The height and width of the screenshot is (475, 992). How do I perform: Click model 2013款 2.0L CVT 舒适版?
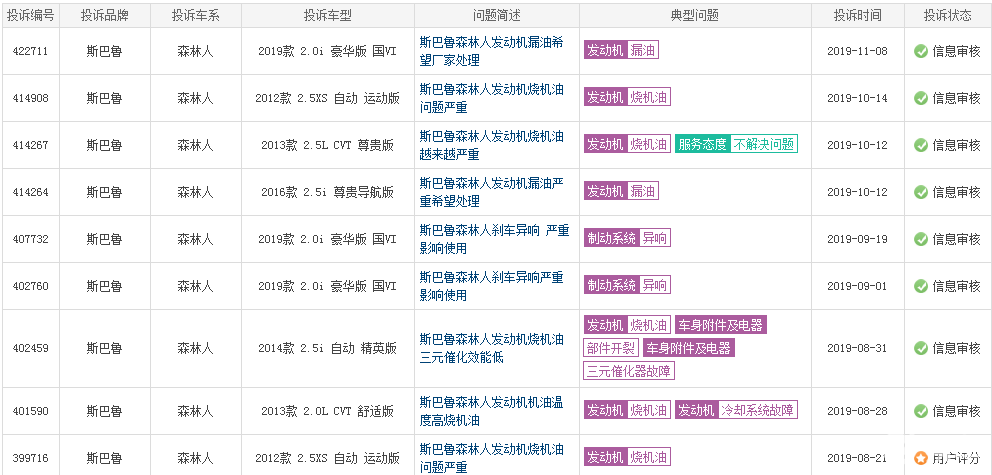(x=328, y=411)
